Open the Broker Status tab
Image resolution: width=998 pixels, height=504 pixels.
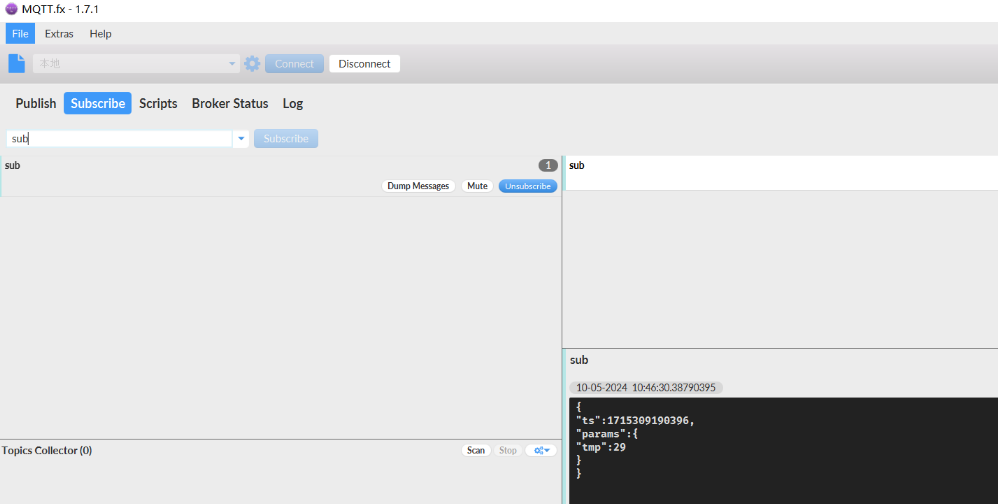(230, 104)
